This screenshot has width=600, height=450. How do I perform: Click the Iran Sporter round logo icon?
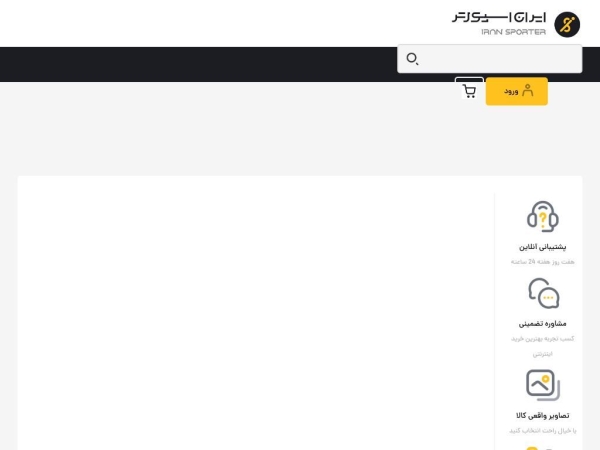pyautogui.click(x=567, y=24)
